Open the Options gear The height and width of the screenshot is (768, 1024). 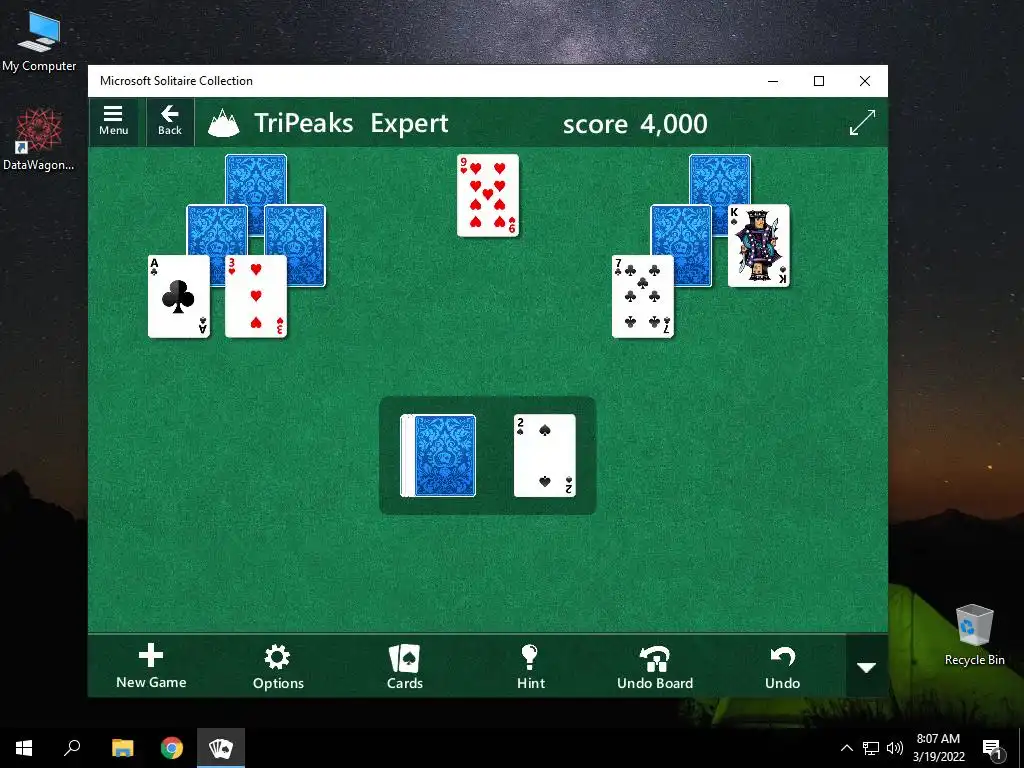tap(278, 666)
